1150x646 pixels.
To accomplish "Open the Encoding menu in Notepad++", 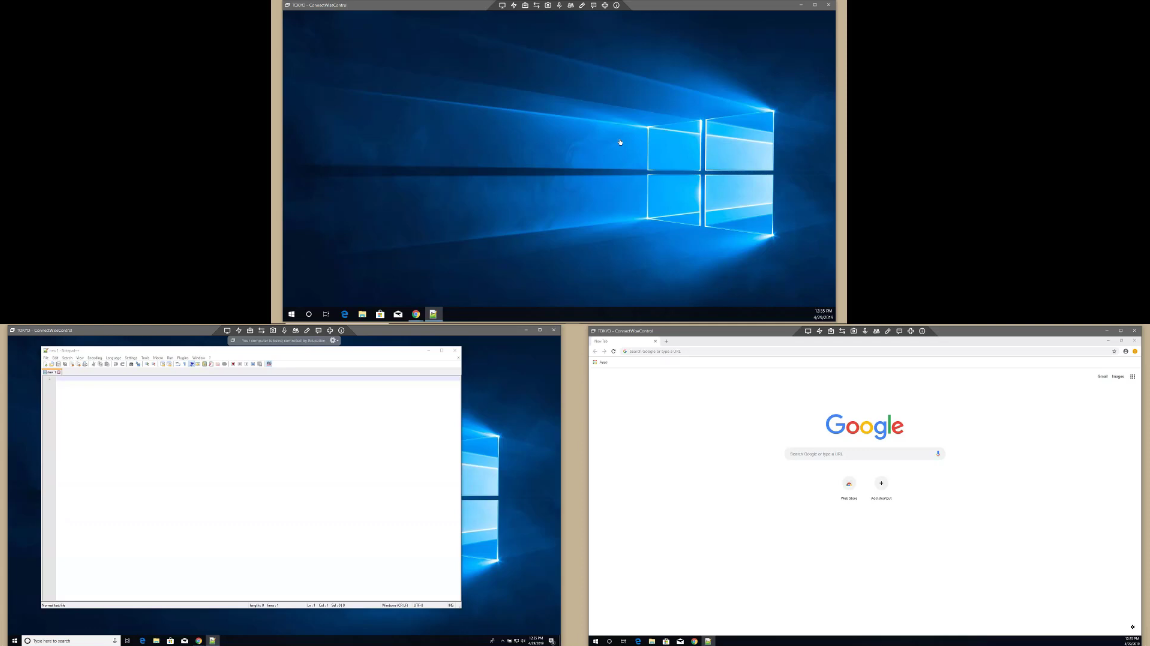I will coord(95,358).
